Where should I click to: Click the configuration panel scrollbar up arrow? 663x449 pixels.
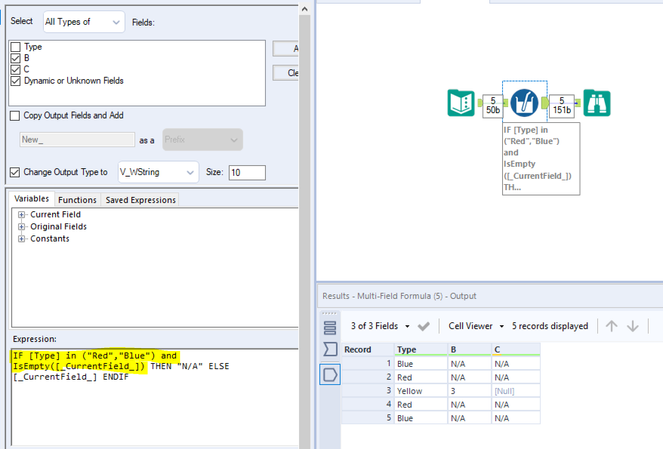pyautogui.click(x=304, y=9)
